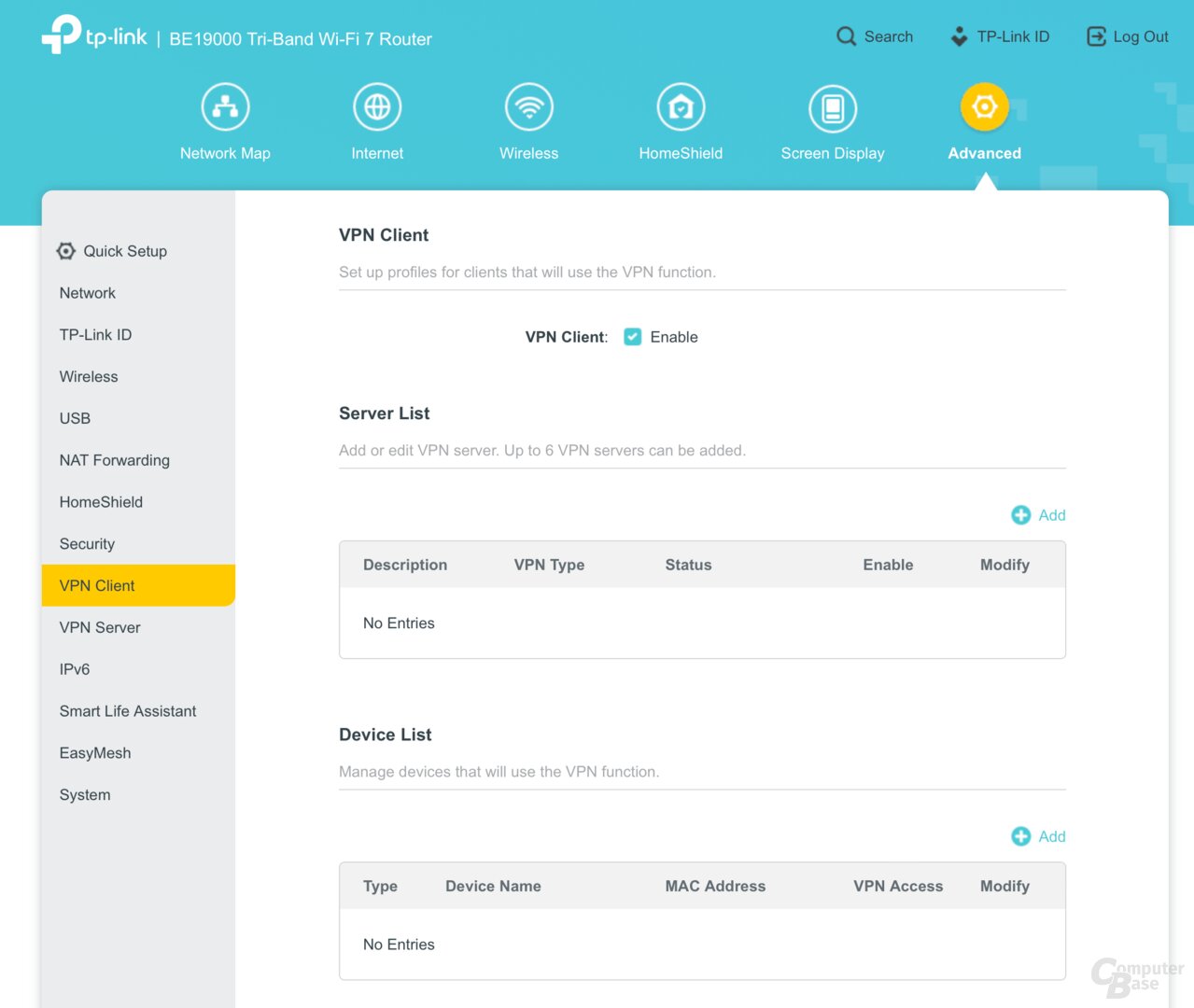This screenshot has height=1008, width=1194.
Task: Click the tp-link logo
Action: pos(94,35)
